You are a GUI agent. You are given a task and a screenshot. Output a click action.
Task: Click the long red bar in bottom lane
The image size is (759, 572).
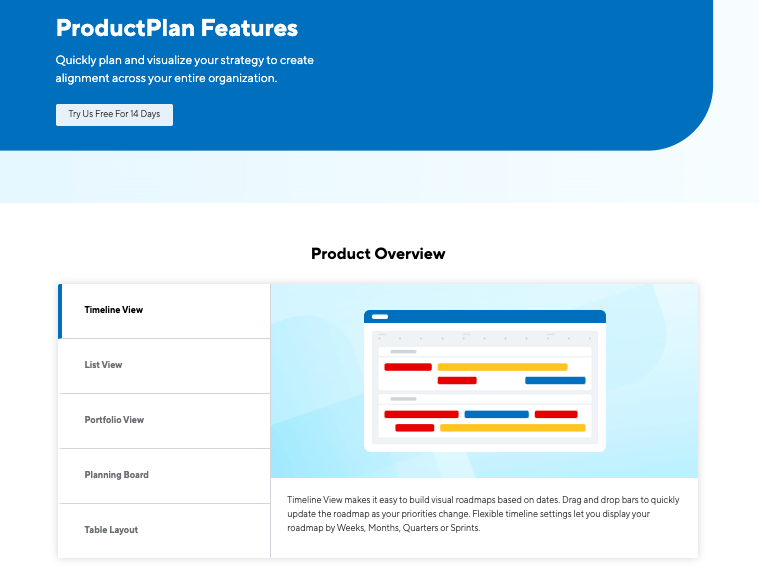pos(421,414)
